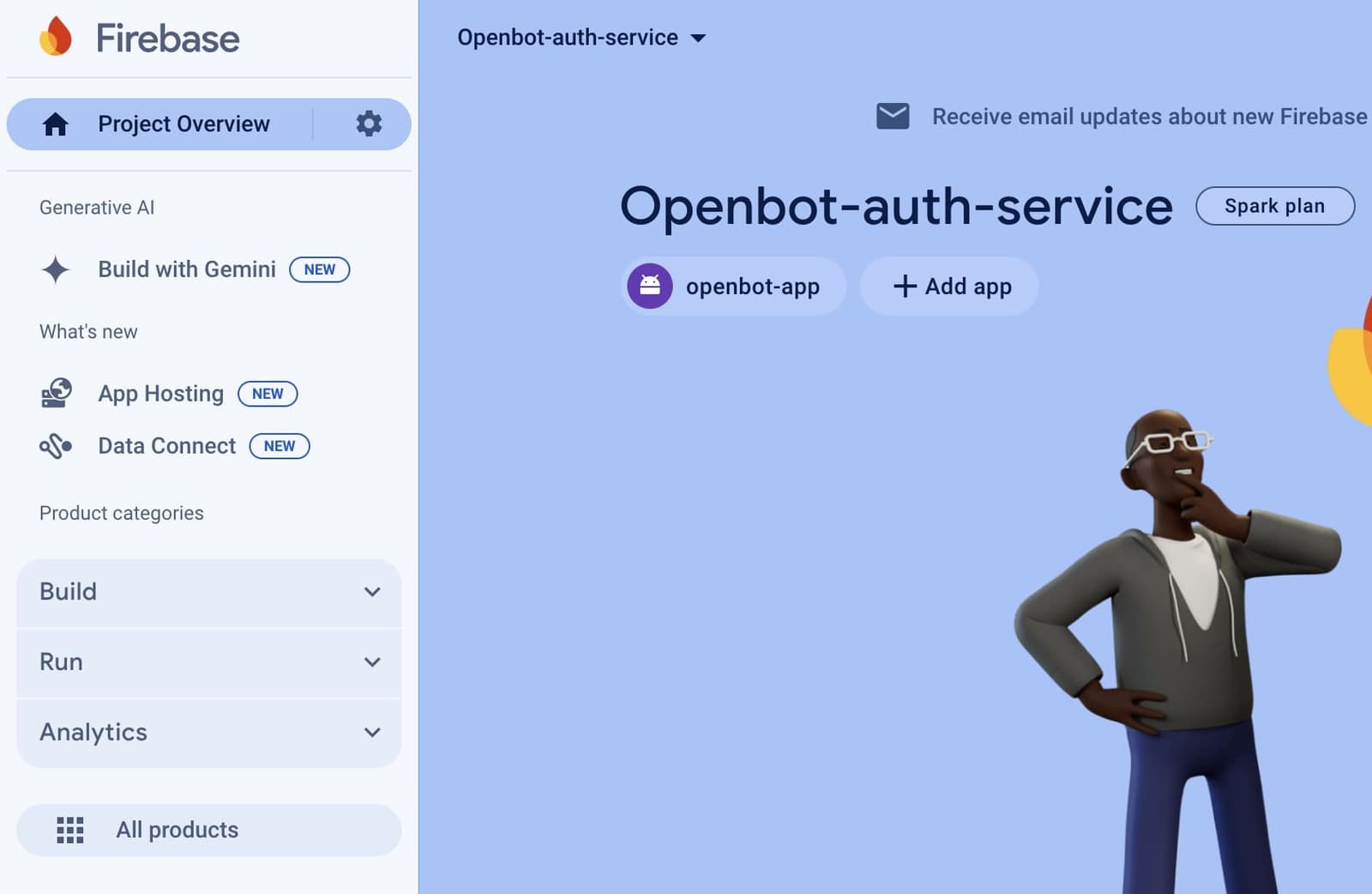The width and height of the screenshot is (1372, 894).
Task: Click the Add app button label
Action: coord(968,287)
